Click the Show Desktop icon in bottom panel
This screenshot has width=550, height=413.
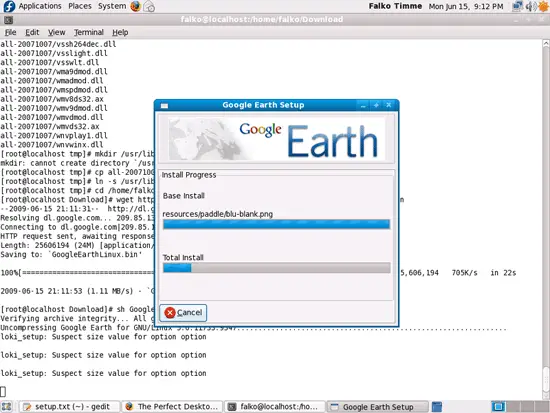point(7,407)
